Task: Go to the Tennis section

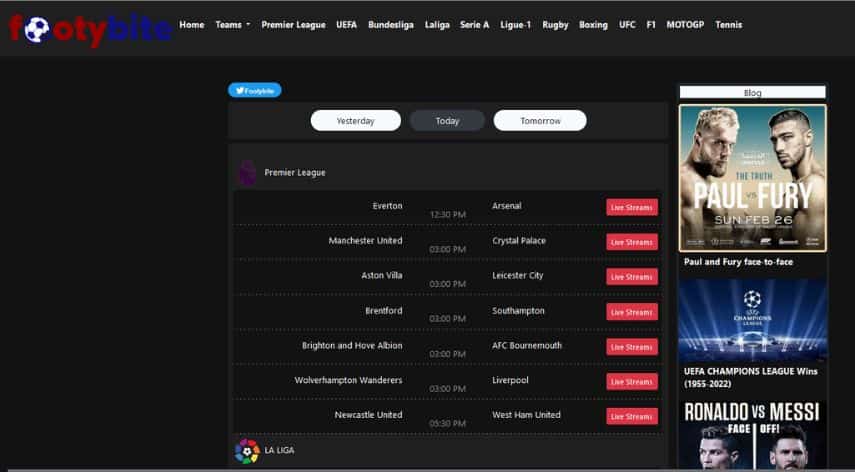Action: click(x=728, y=25)
